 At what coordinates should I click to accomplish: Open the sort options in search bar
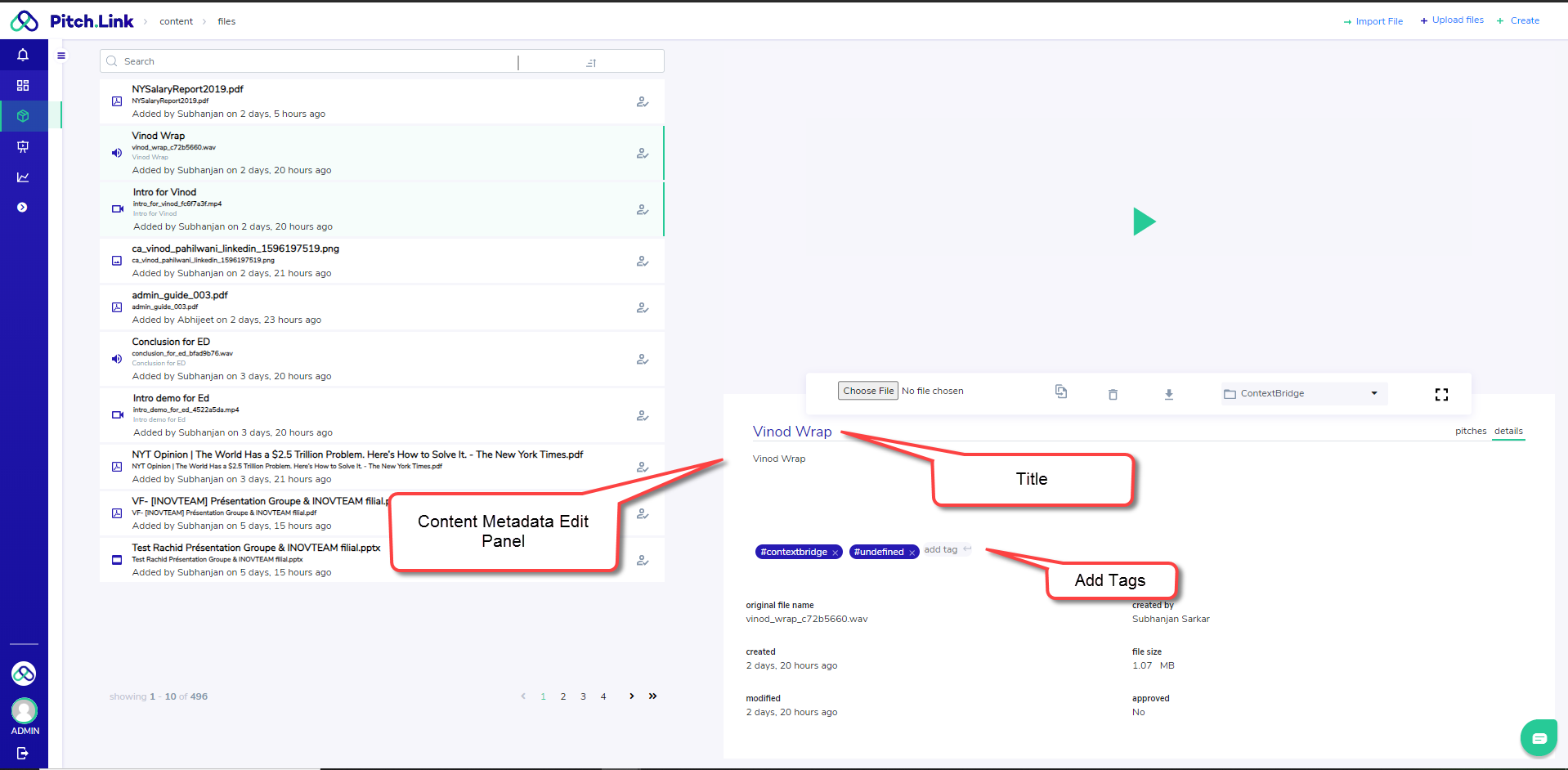click(591, 63)
